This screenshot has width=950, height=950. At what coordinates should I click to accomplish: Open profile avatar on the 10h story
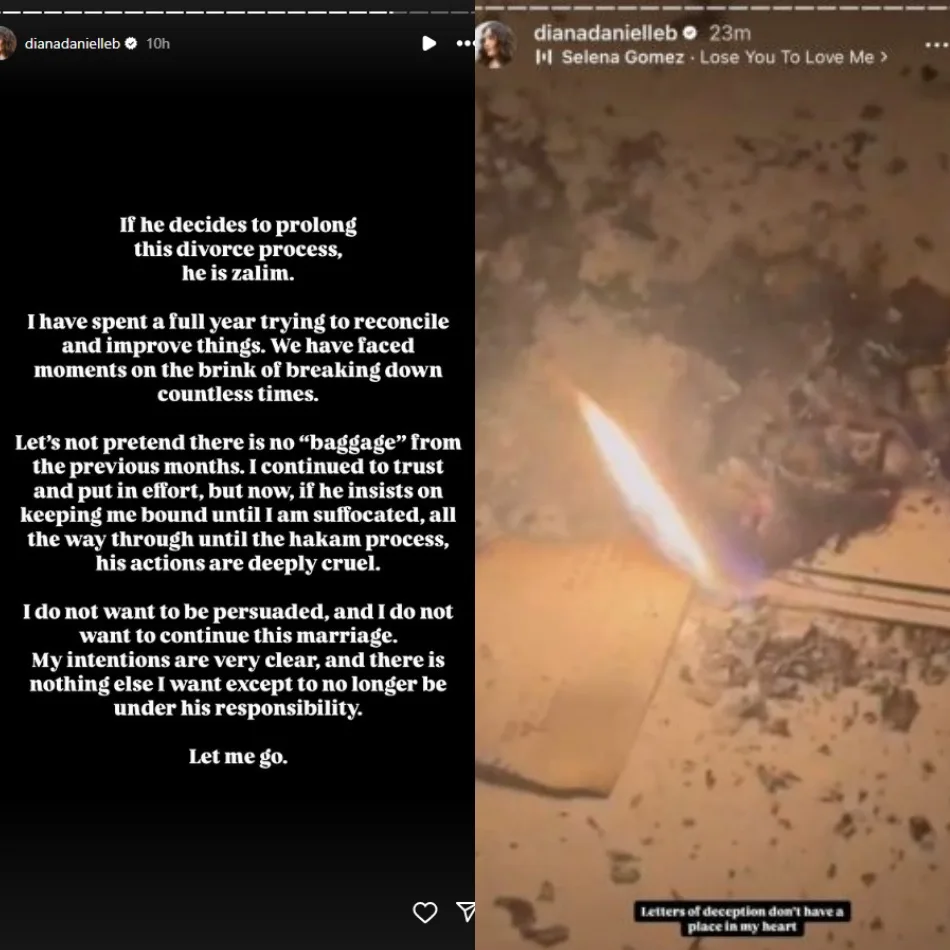coord(6,43)
